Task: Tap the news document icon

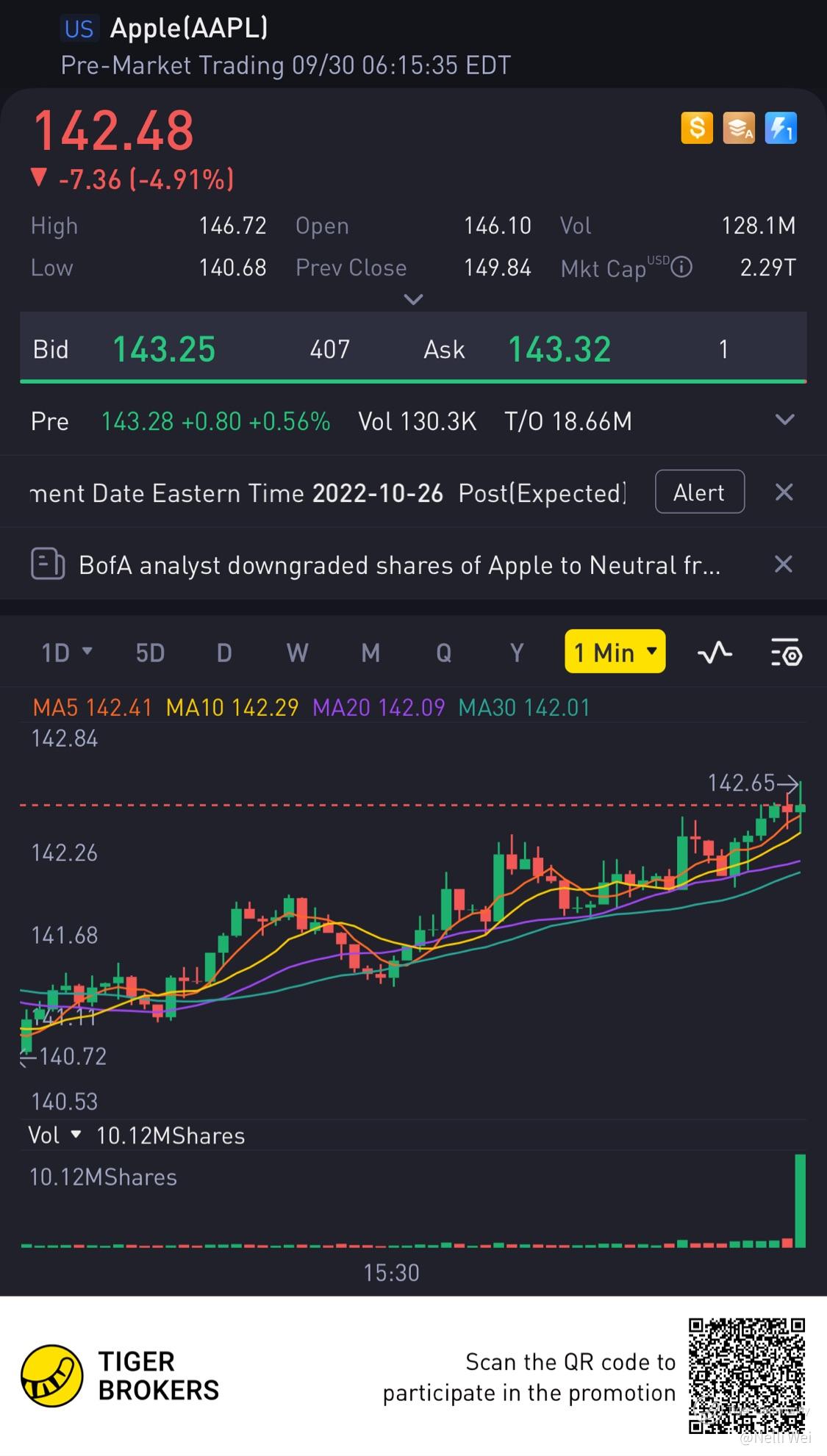Action: [48, 564]
